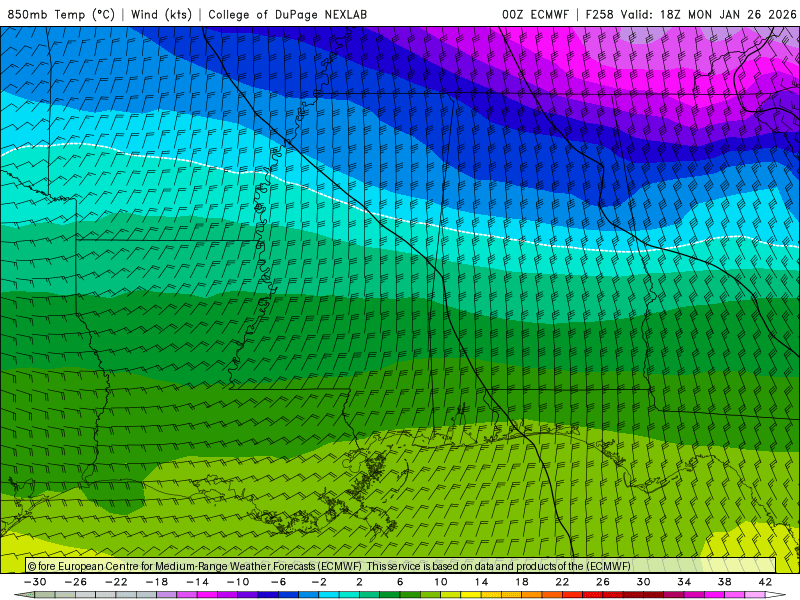Click the legend value 34
Screen dimensions: 800x600
684,582
